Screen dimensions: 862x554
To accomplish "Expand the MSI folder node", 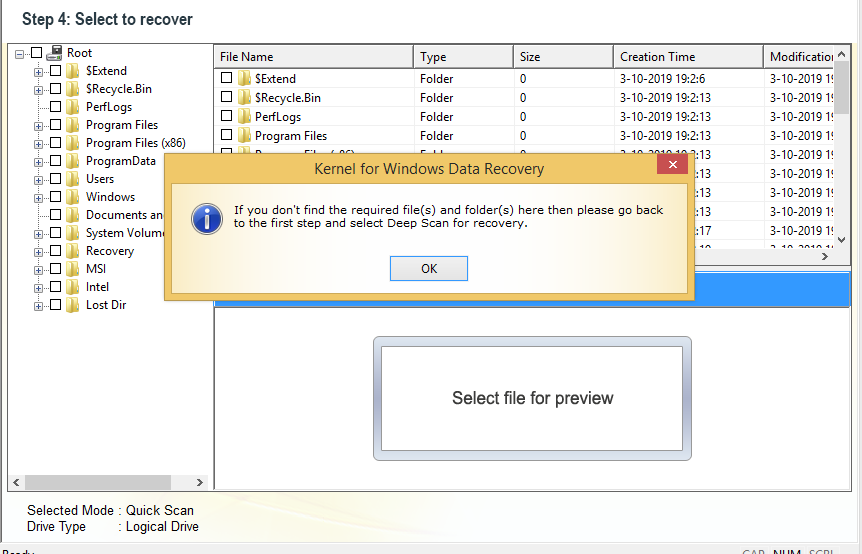I will pyautogui.click(x=38, y=270).
